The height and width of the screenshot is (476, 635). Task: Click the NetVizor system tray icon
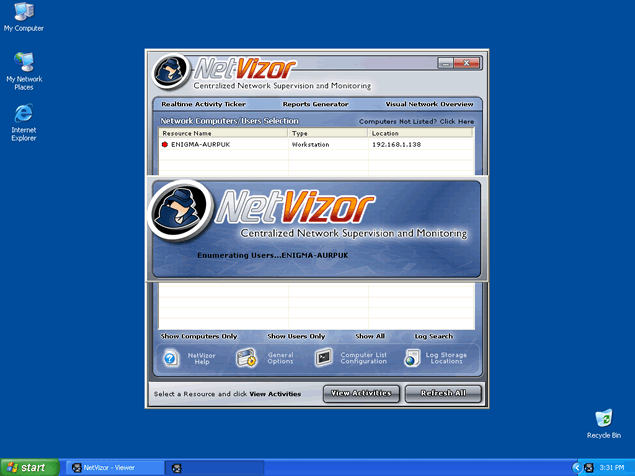click(589, 467)
